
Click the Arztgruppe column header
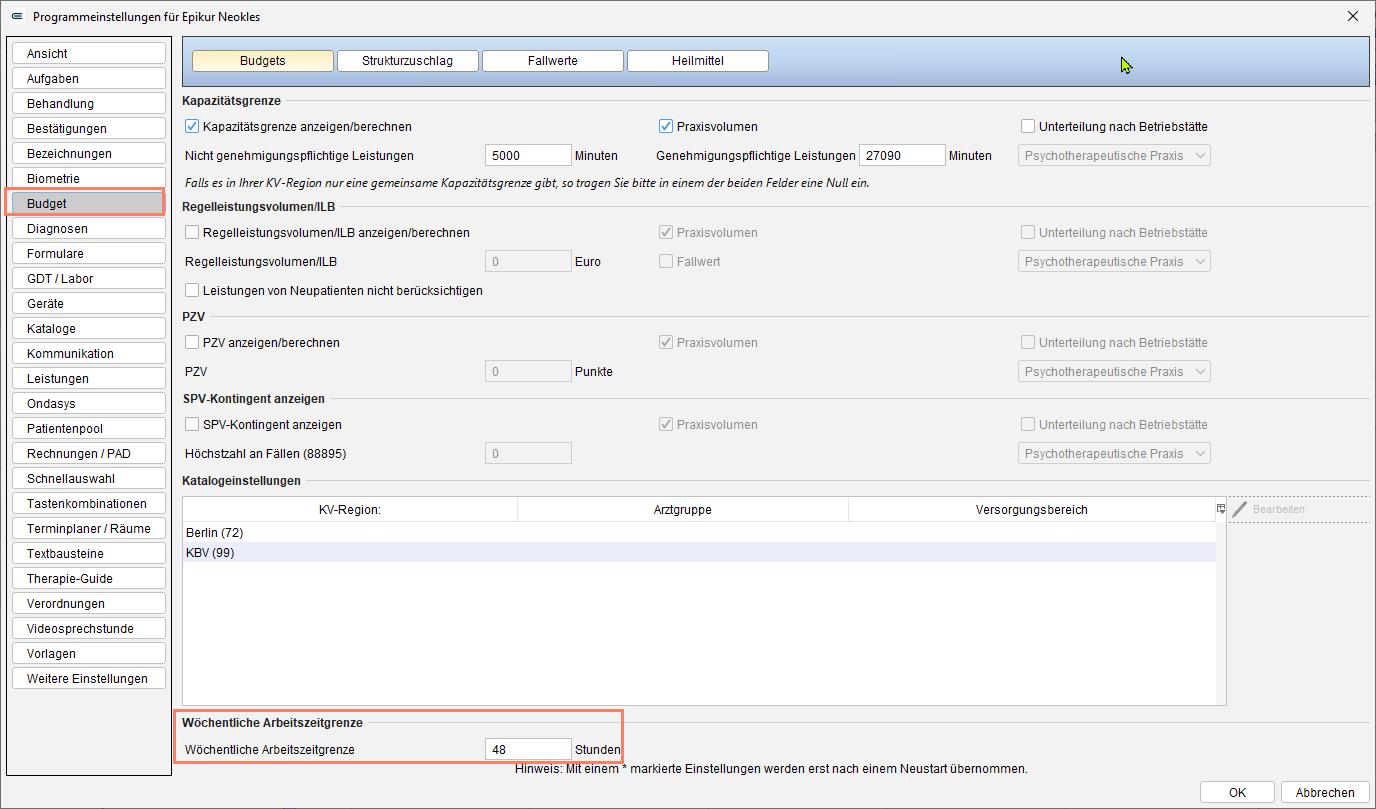coord(683,510)
